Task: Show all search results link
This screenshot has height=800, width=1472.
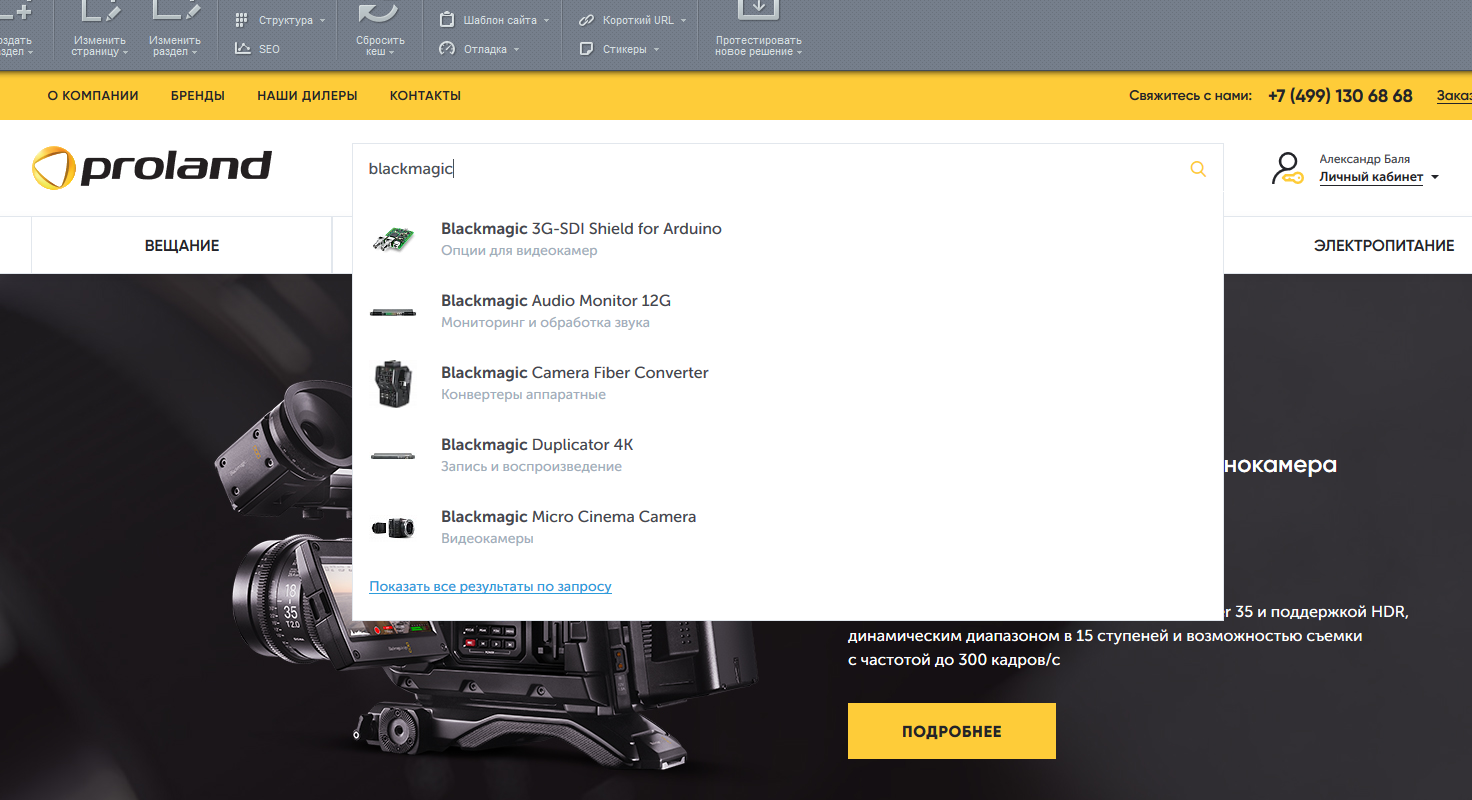Action: (490, 586)
